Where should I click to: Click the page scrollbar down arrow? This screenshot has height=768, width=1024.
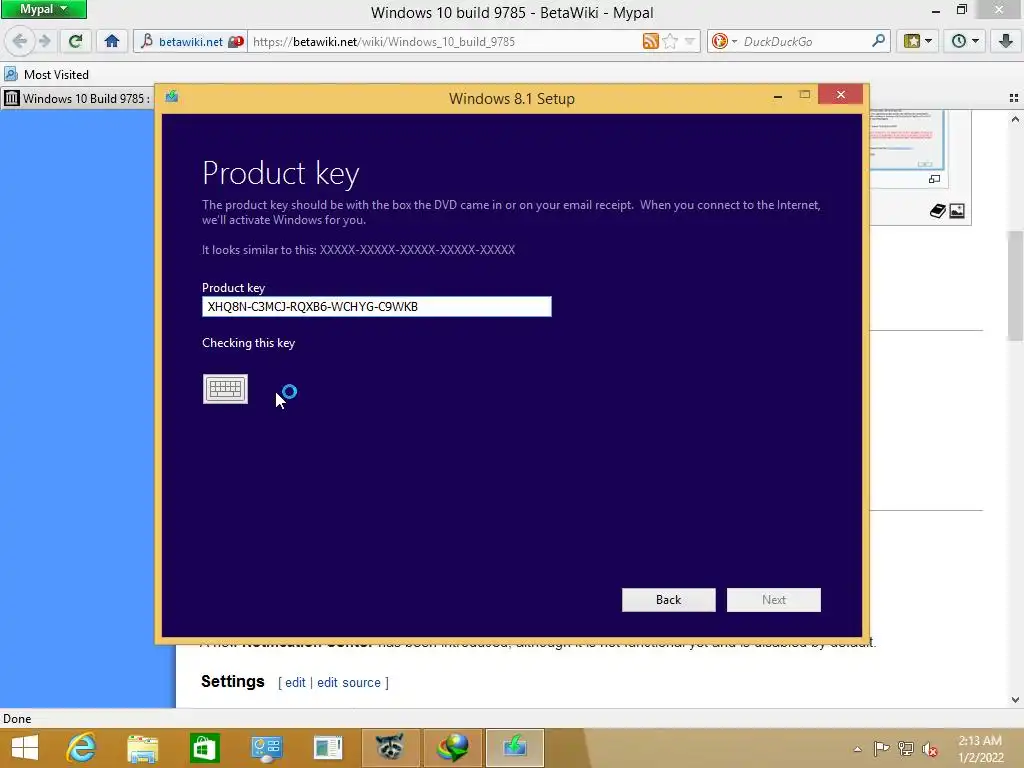click(1015, 699)
